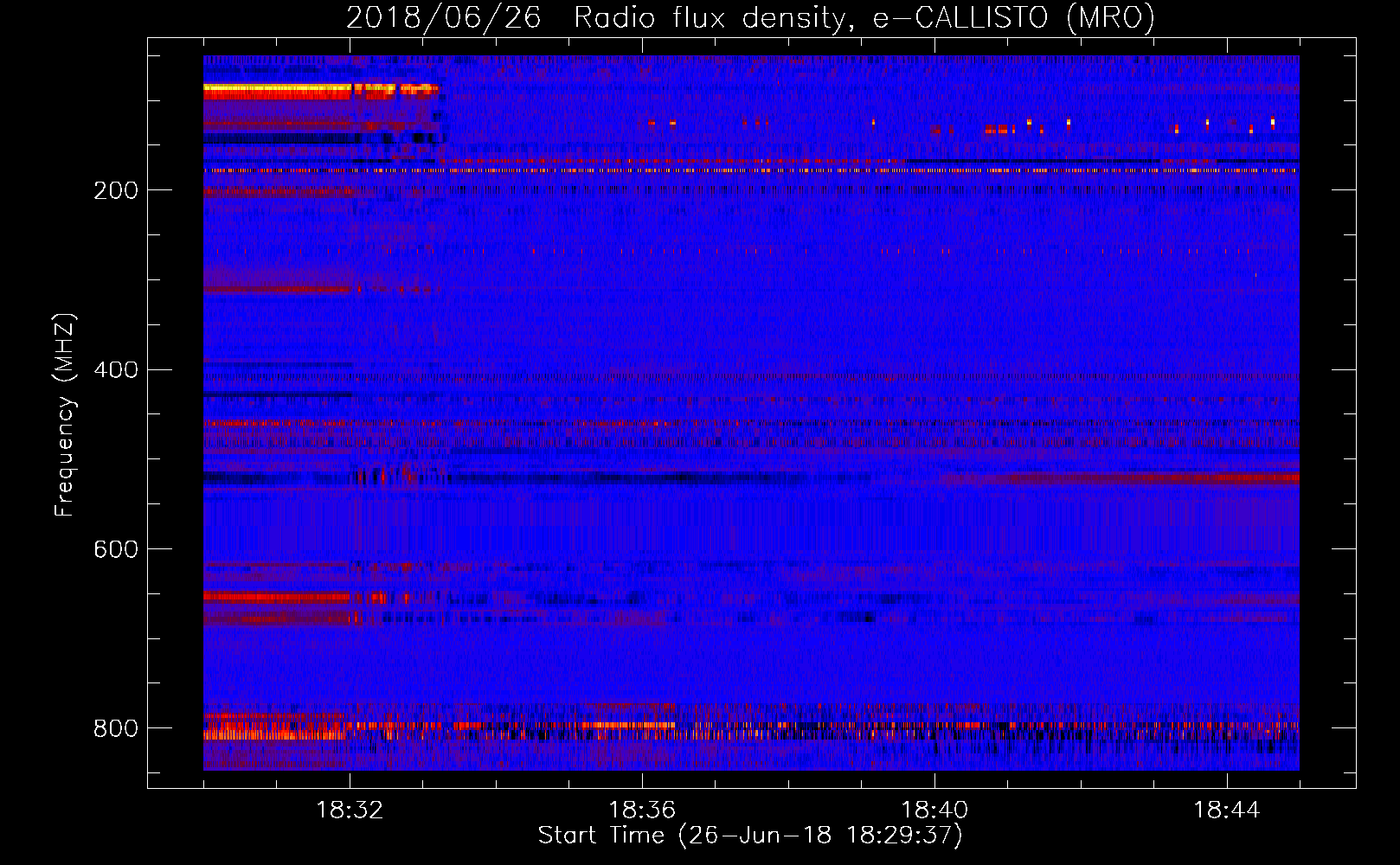Select the 18:44 time tick label

[x=1227, y=811]
